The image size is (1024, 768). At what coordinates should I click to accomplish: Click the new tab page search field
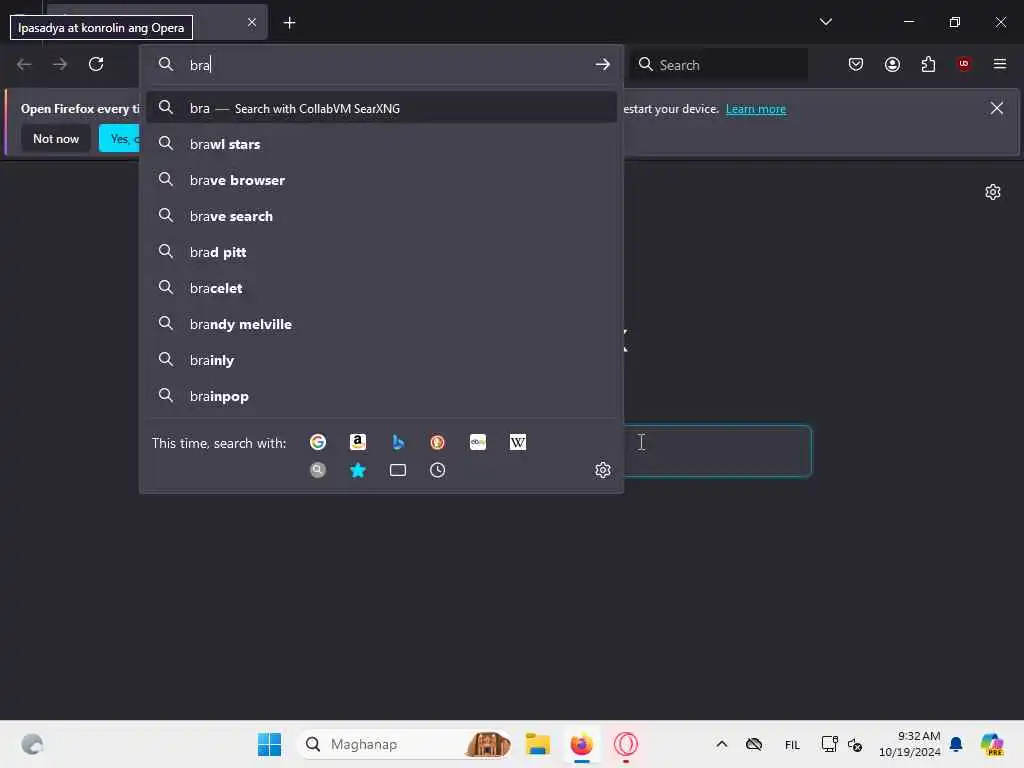[717, 451]
